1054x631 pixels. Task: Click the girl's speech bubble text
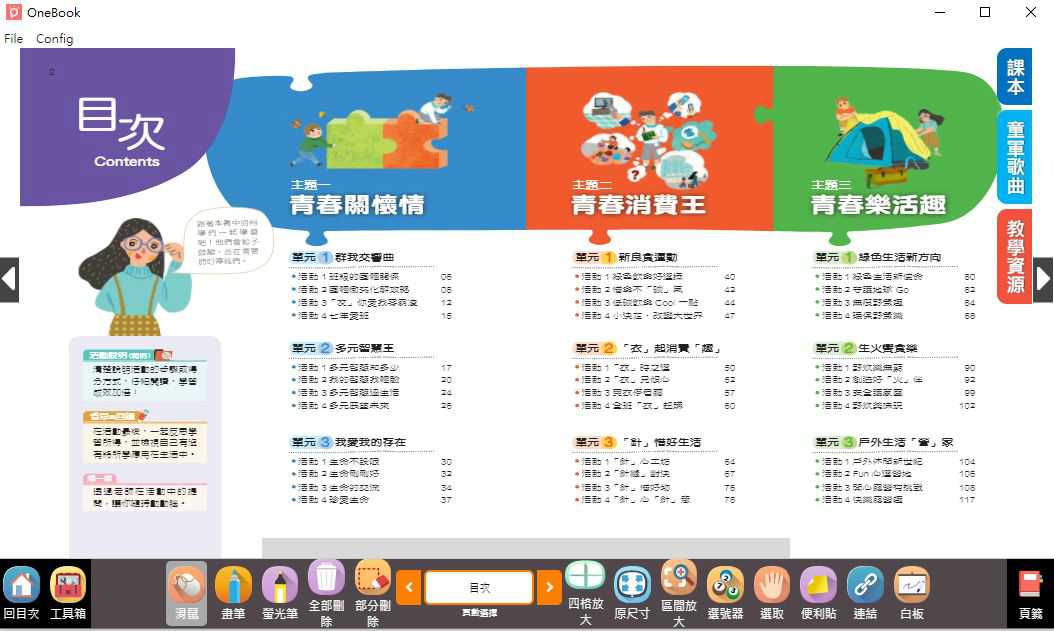pos(227,241)
